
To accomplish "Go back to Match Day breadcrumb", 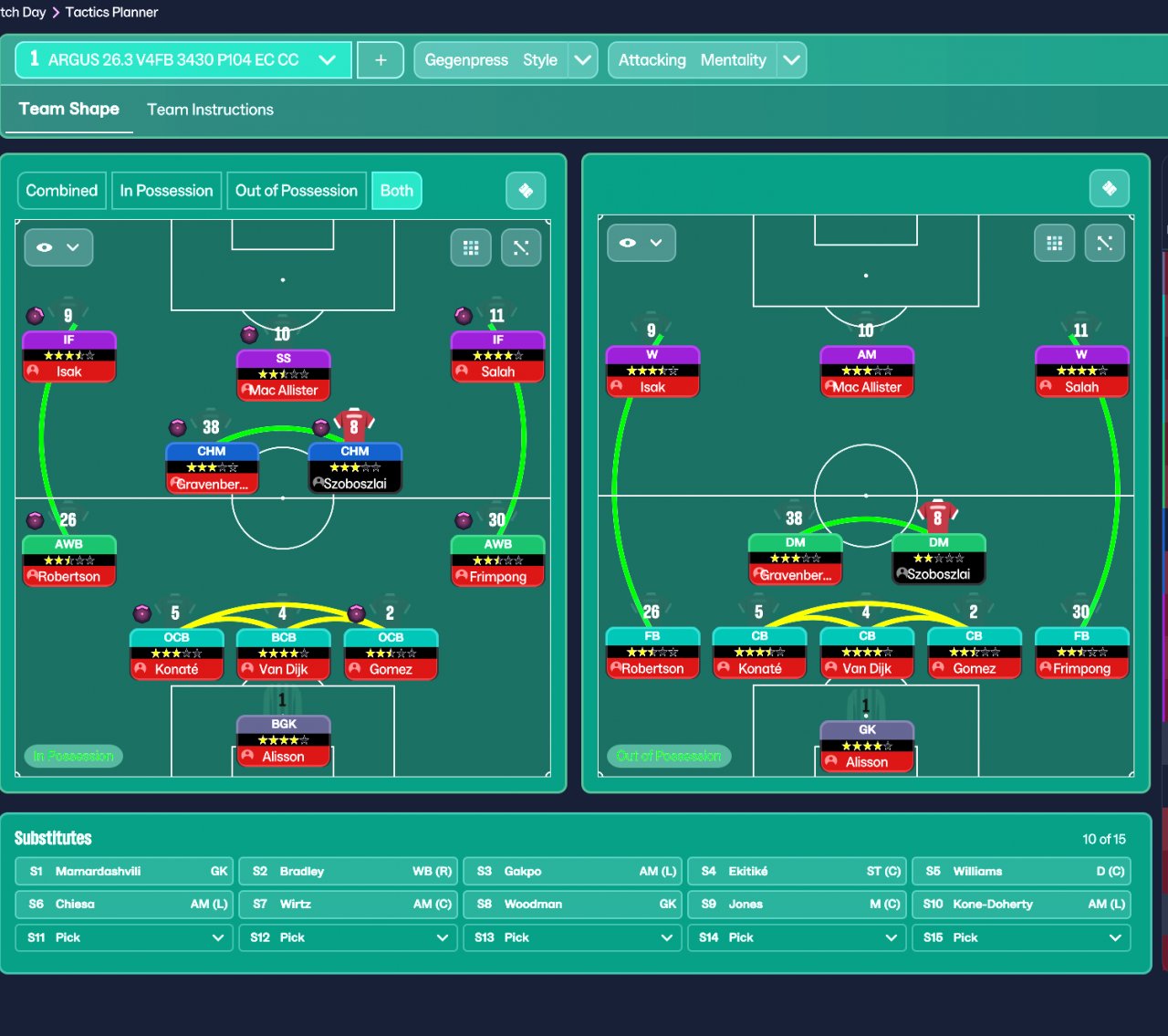I will point(23,12).
